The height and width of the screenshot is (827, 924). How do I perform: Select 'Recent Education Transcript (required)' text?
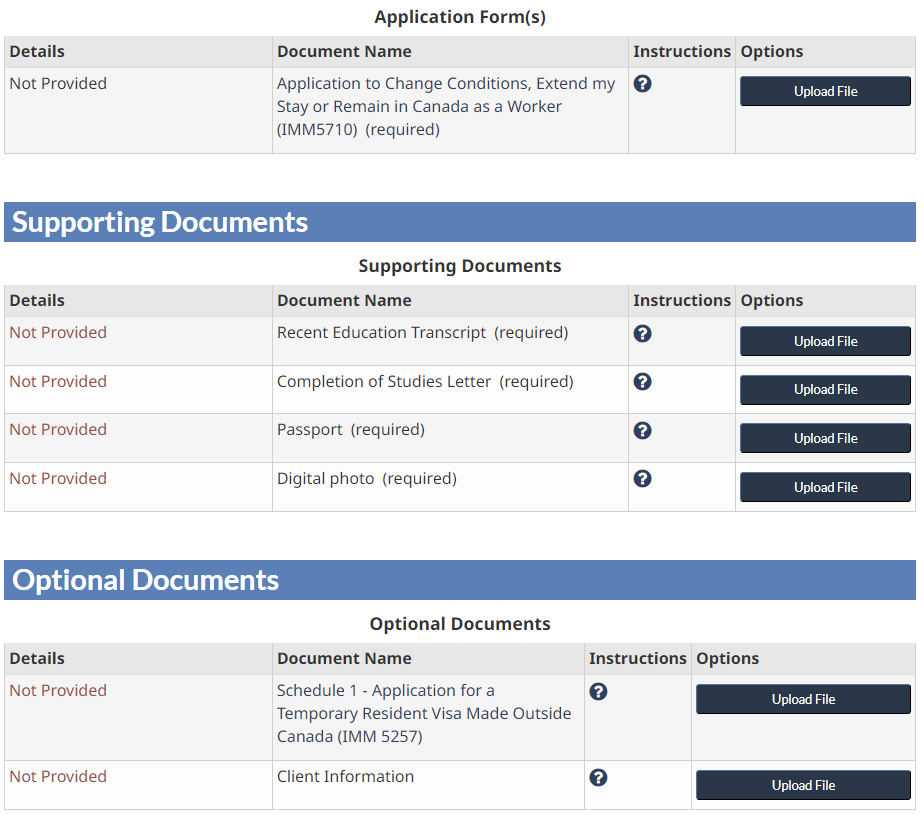423,333
